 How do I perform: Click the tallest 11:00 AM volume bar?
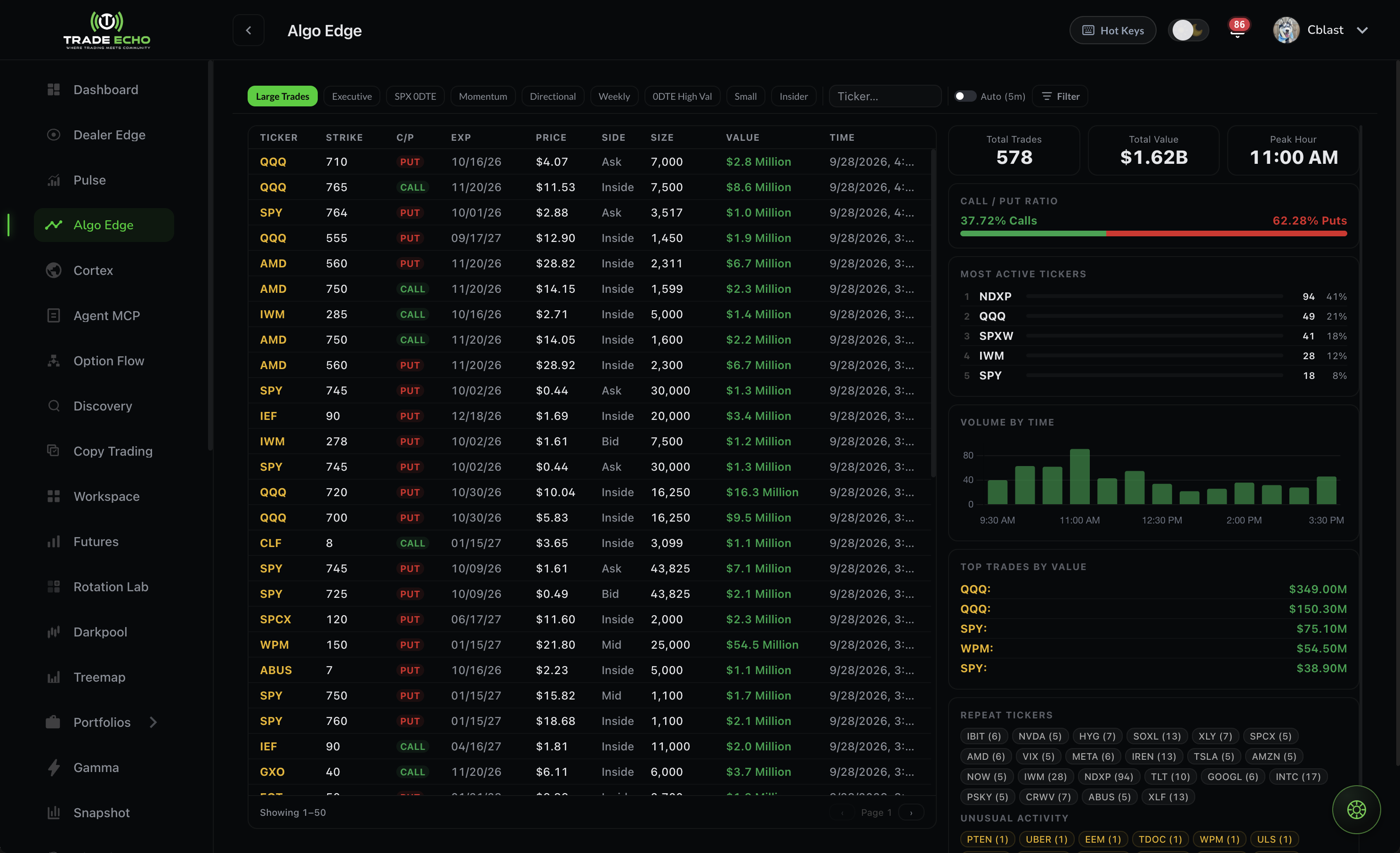click(x=1079, y=476)
